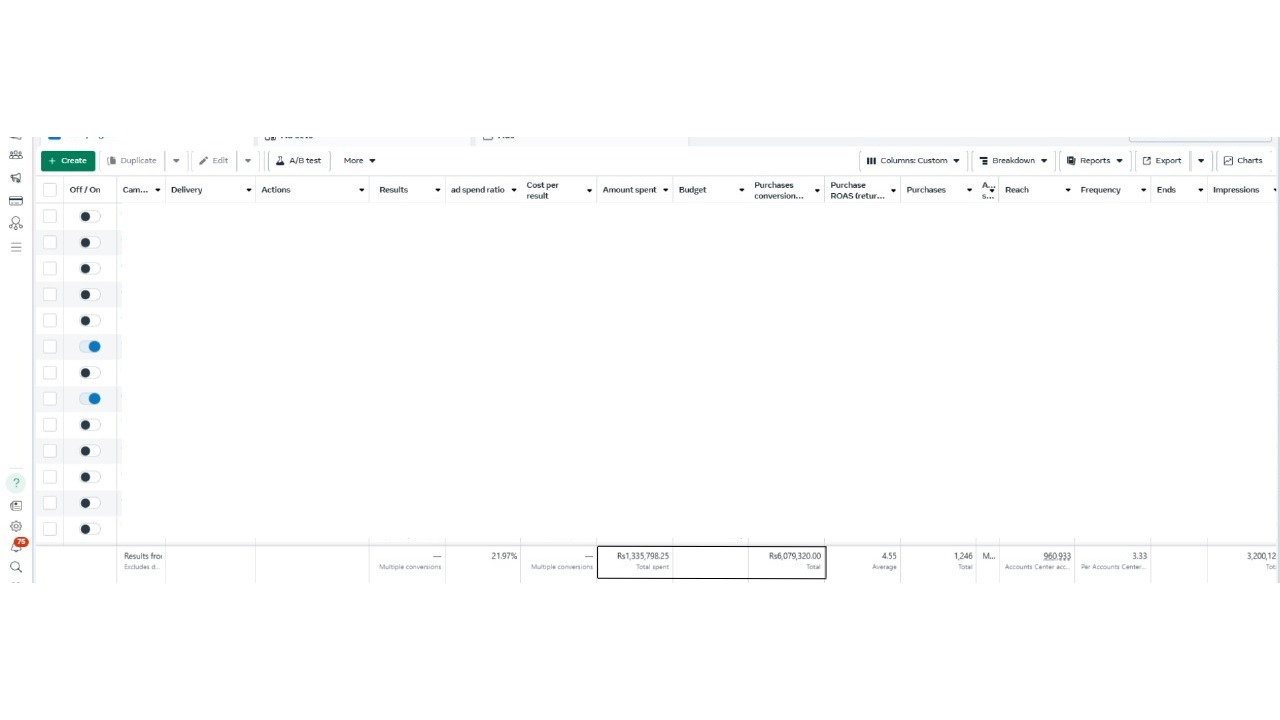This screenshot has height=720, width=1280.
Task: Open the Charts view button
Action: [x=1243, y=160]
